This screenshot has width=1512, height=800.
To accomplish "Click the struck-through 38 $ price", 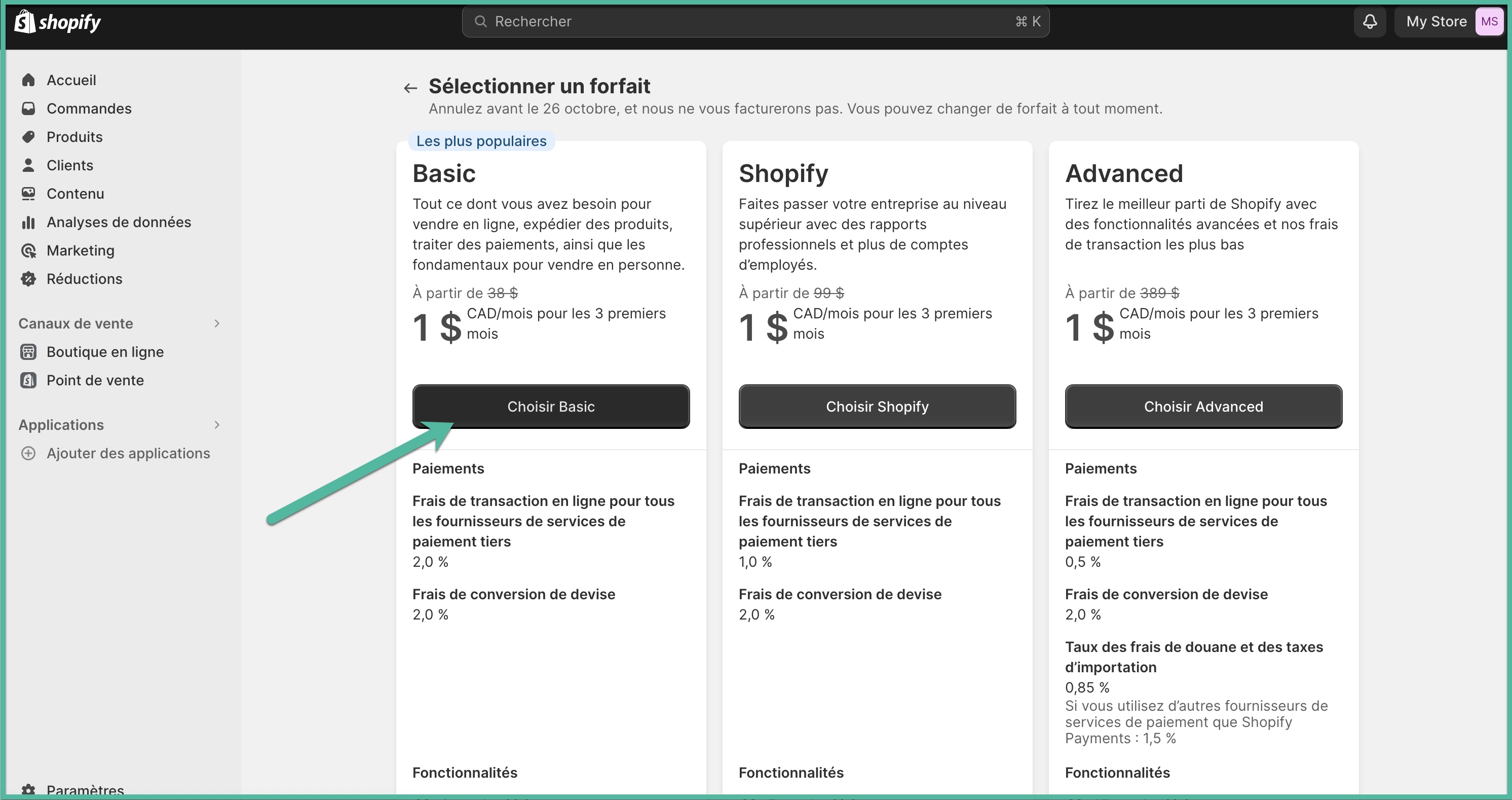I will (x=503, y=293).
